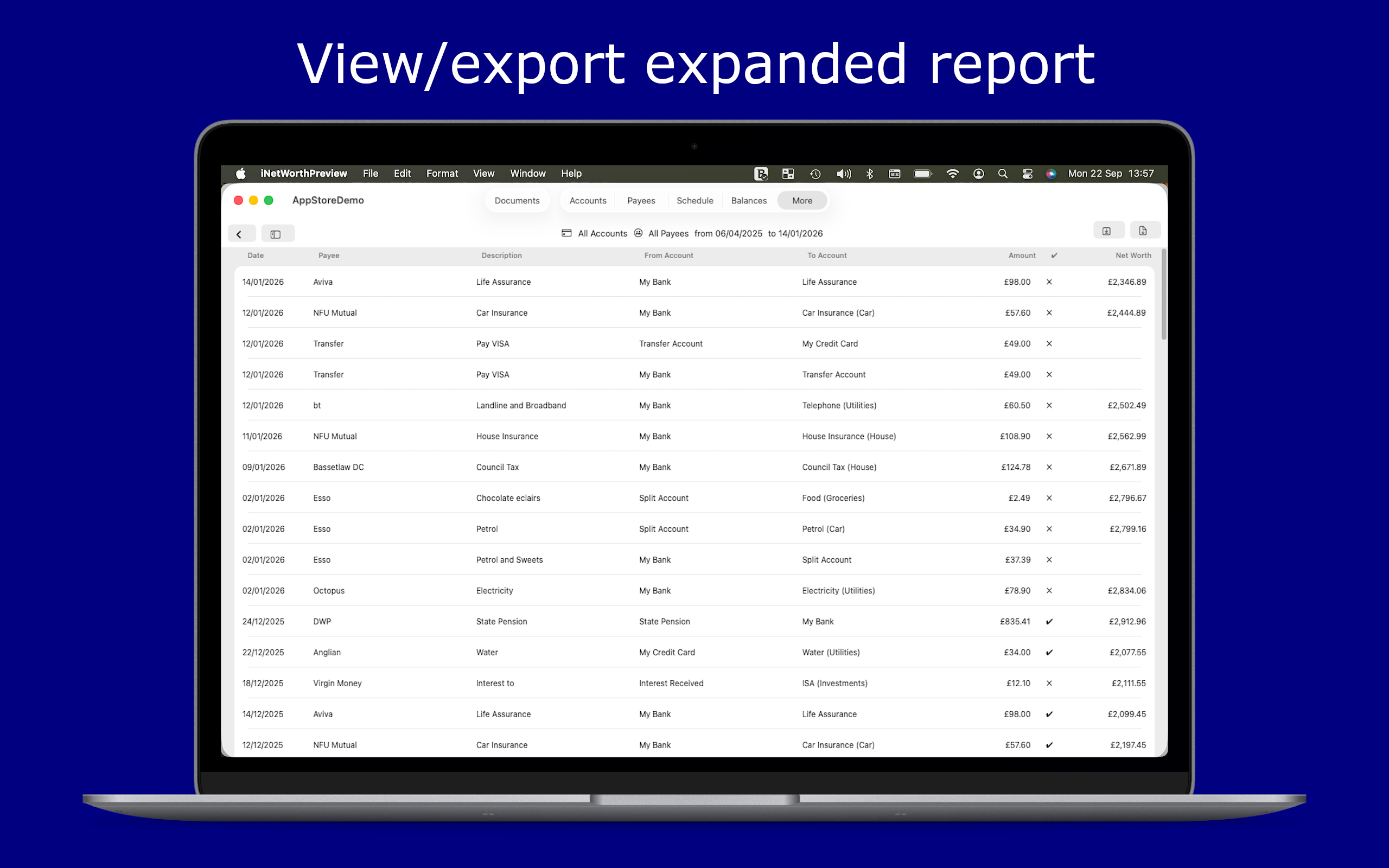
Task: Switch to the Accounts tab
Action: click(x=588, y=200)
